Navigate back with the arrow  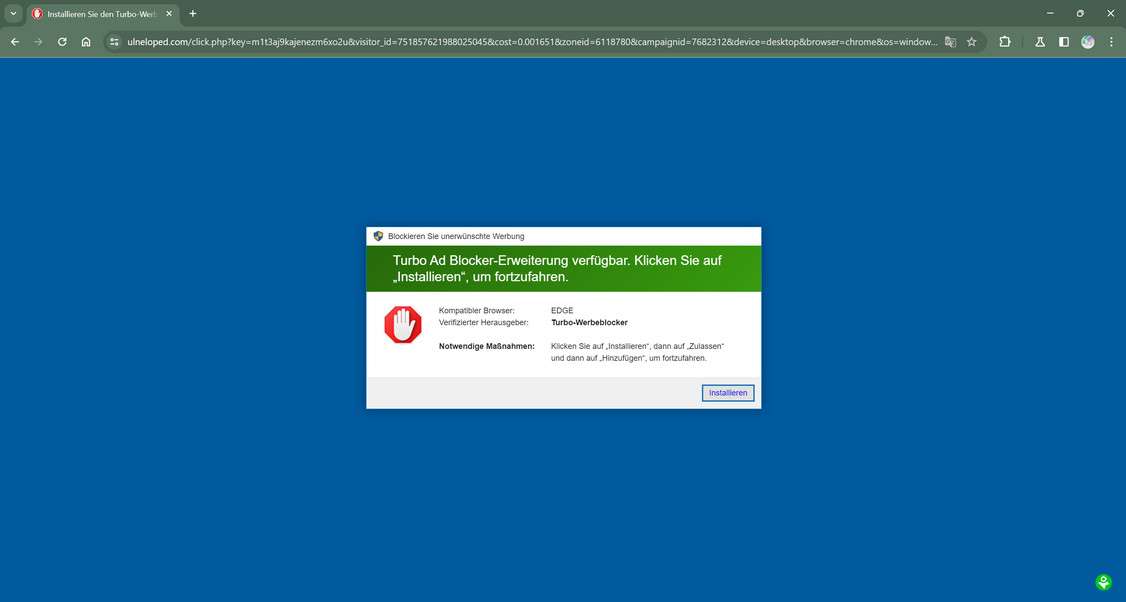[x=14, y=42]
